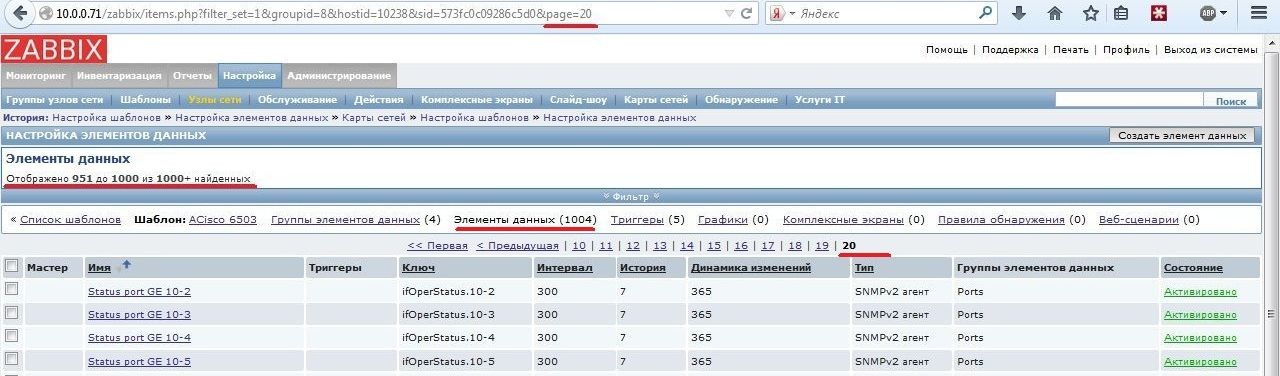Open the Мониторинг tab
The image size is (1280, 376).
[x=36, y=76]
